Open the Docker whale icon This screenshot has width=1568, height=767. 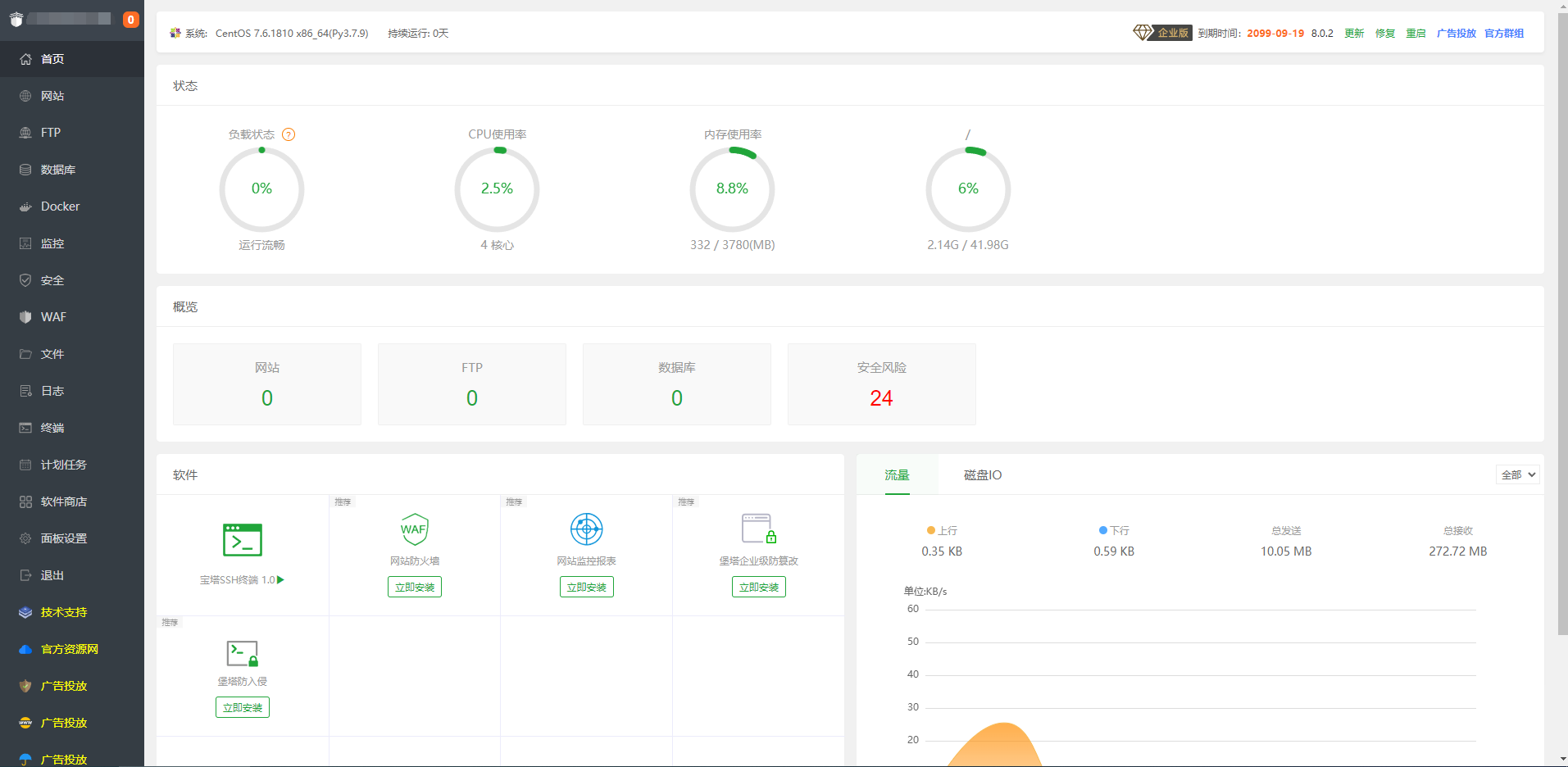pos(25,206)
